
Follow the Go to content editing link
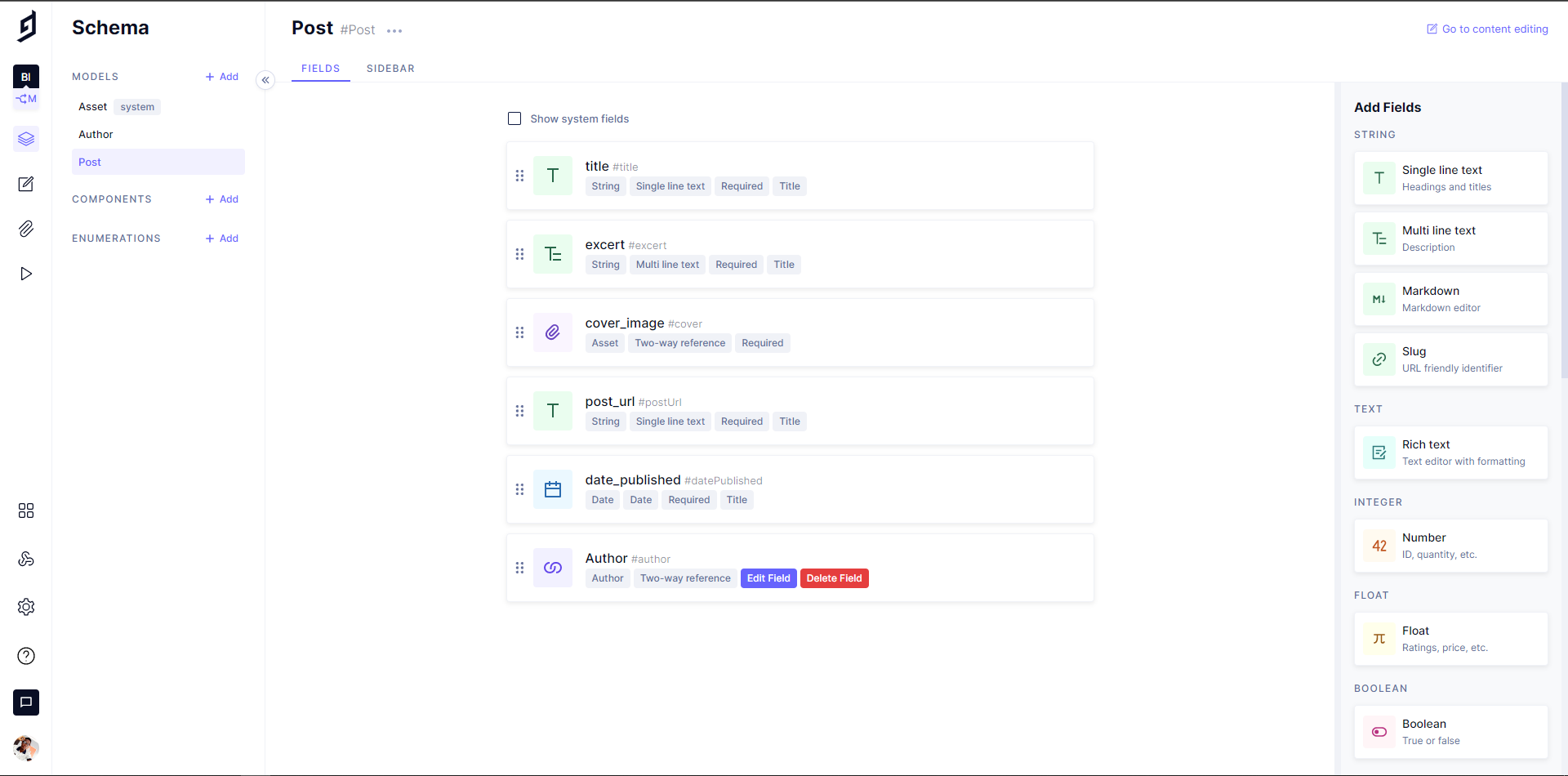(1486, 28)
